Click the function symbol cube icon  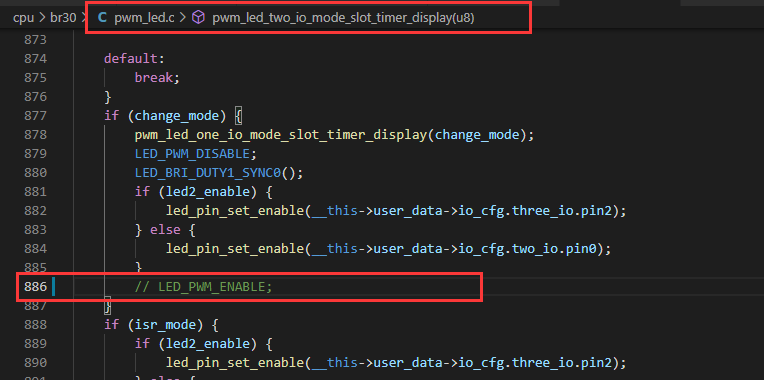198,18
